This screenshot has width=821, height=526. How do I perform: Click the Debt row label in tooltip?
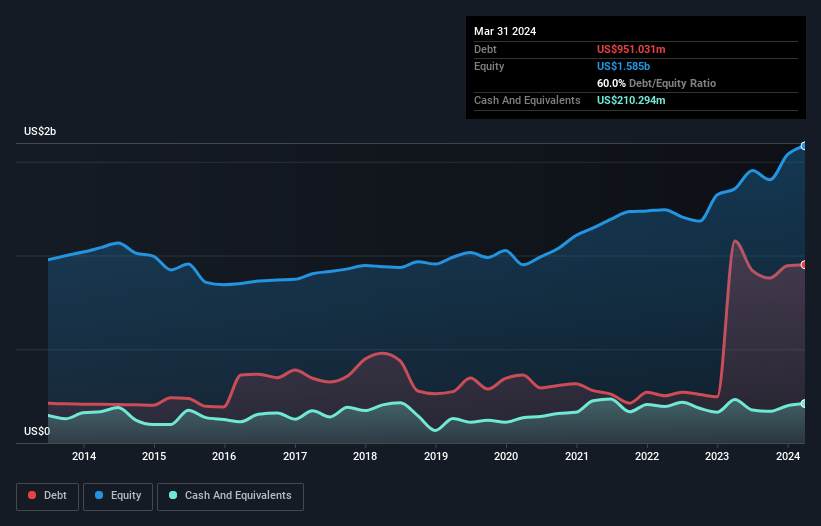click(485, 49)
